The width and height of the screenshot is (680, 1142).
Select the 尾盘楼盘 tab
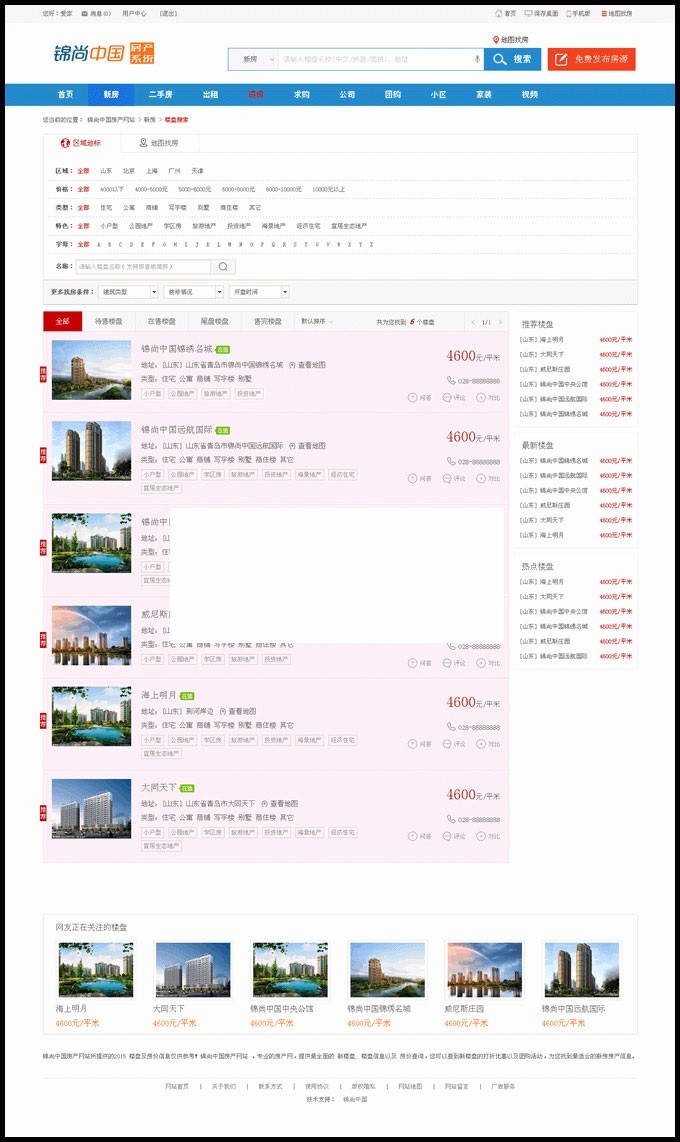[x=215, y=321]
